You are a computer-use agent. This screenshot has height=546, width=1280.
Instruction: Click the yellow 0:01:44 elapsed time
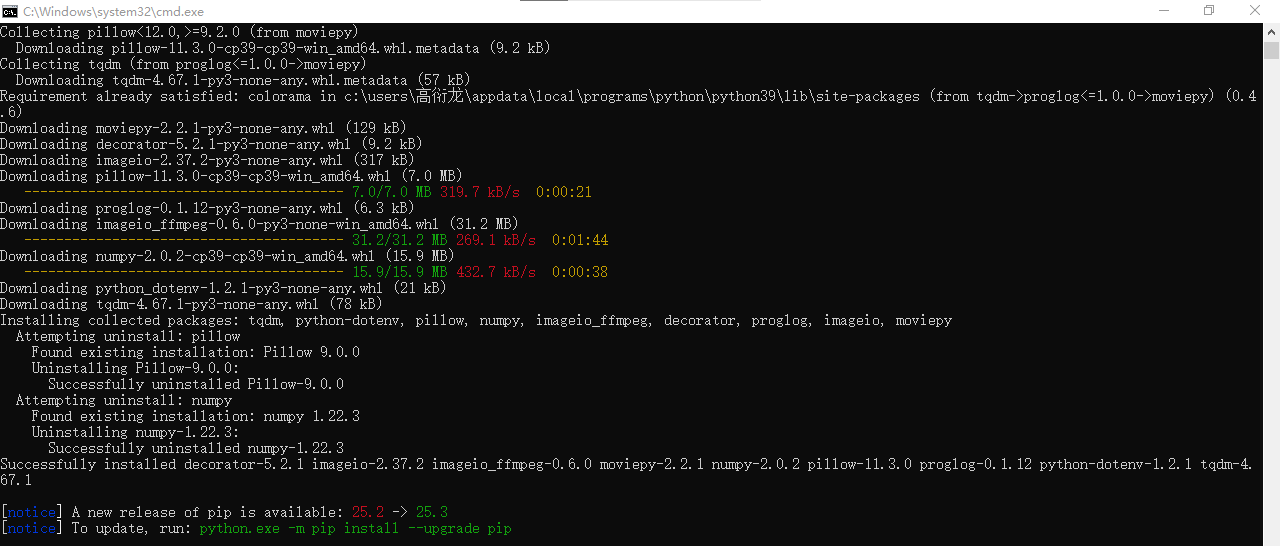click(580, 240)
